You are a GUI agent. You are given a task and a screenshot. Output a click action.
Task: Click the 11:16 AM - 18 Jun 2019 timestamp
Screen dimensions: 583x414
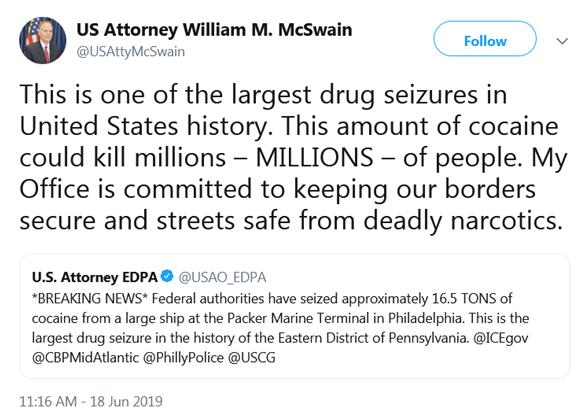tap(91, 401)
